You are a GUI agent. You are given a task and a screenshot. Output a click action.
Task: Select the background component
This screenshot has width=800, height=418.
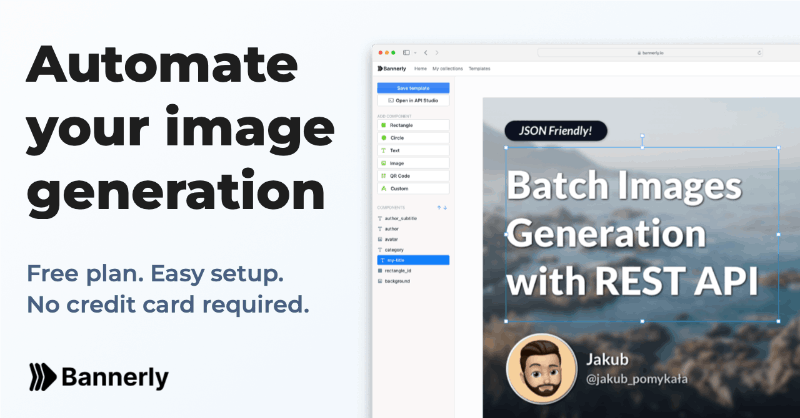click(x=413, y=281)
